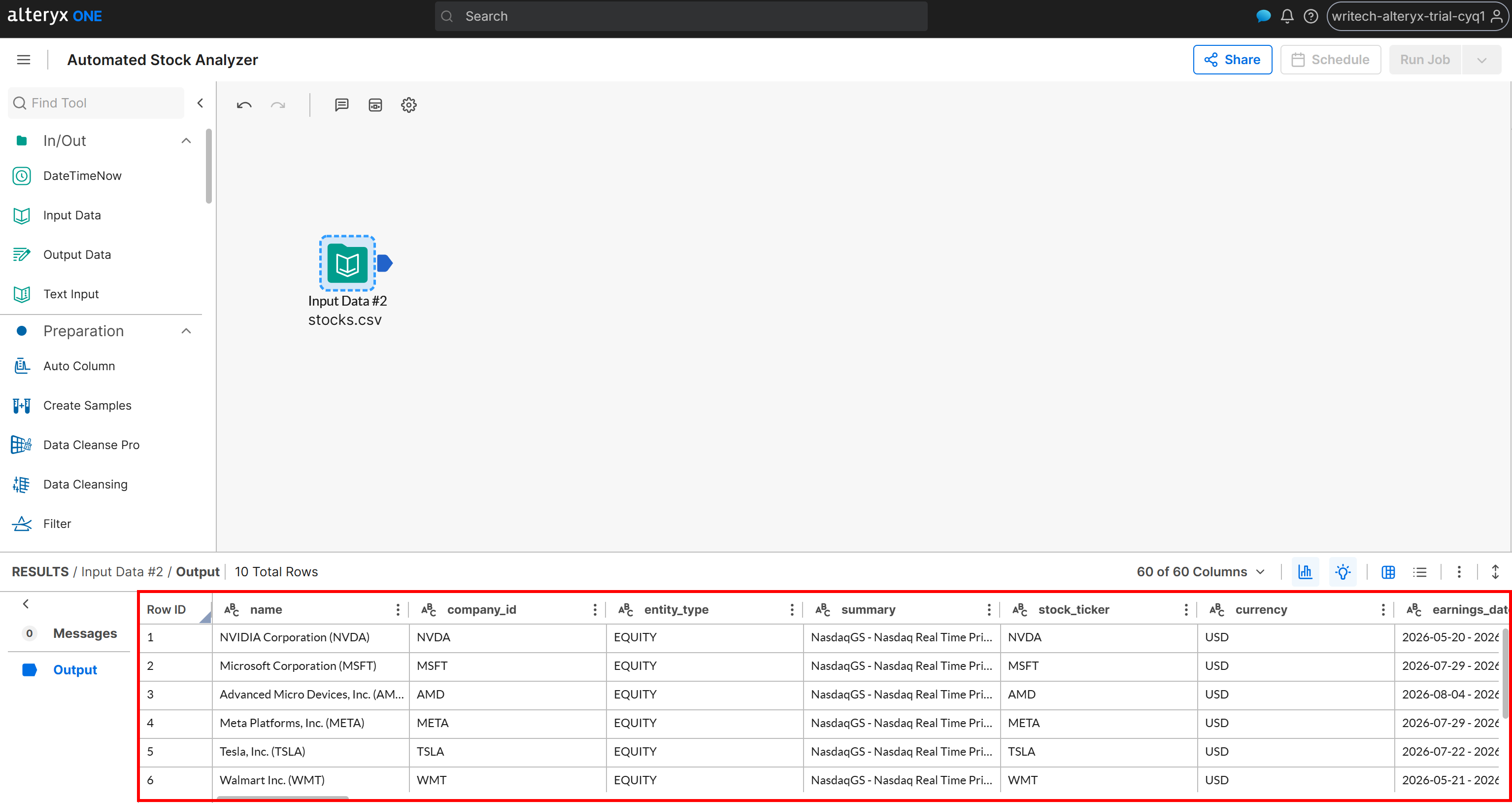This screenshot has width=1512, height=803.
Task: Click the output anchor of Input Data #2
Action: tap(385, 263)
